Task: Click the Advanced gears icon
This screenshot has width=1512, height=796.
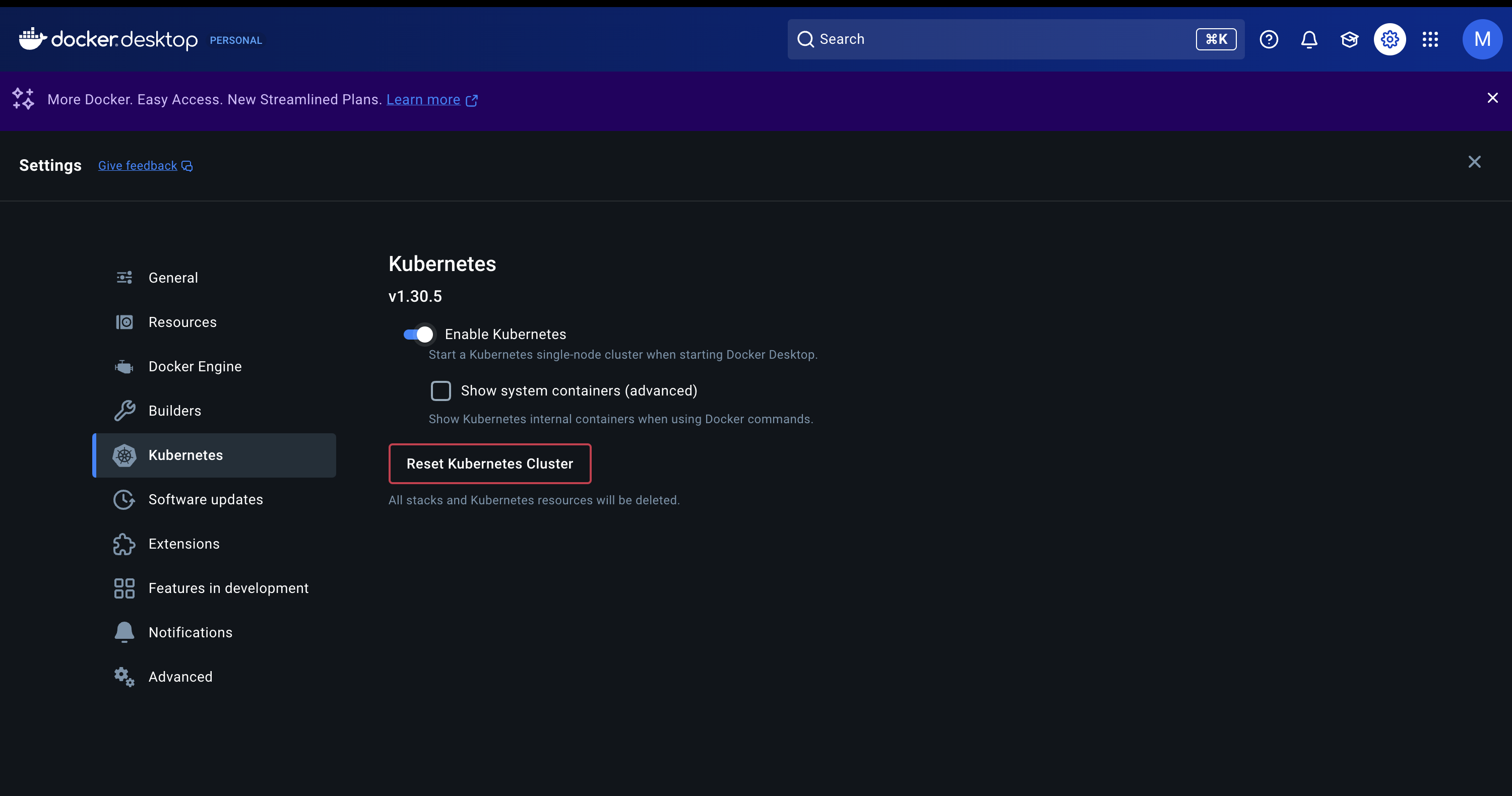Action: click(x=124, y=677)
